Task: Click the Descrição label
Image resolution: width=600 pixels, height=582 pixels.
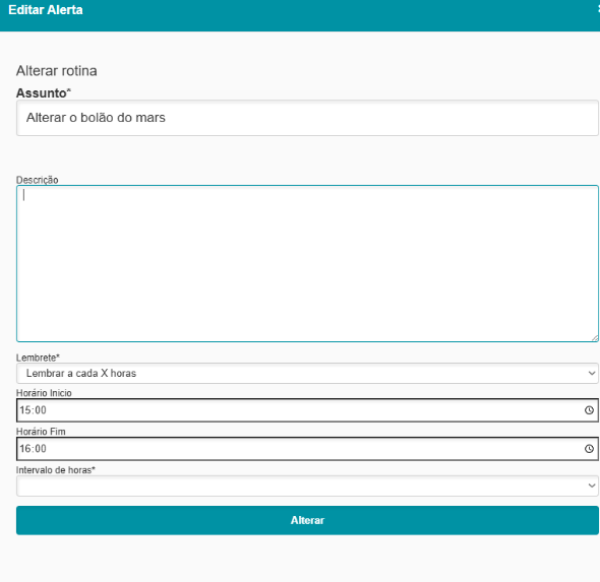Action: click(x=37, y=180)
